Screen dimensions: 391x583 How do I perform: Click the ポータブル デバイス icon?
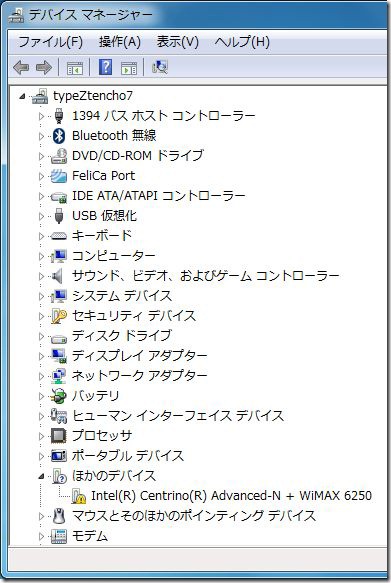pos(59,456)
